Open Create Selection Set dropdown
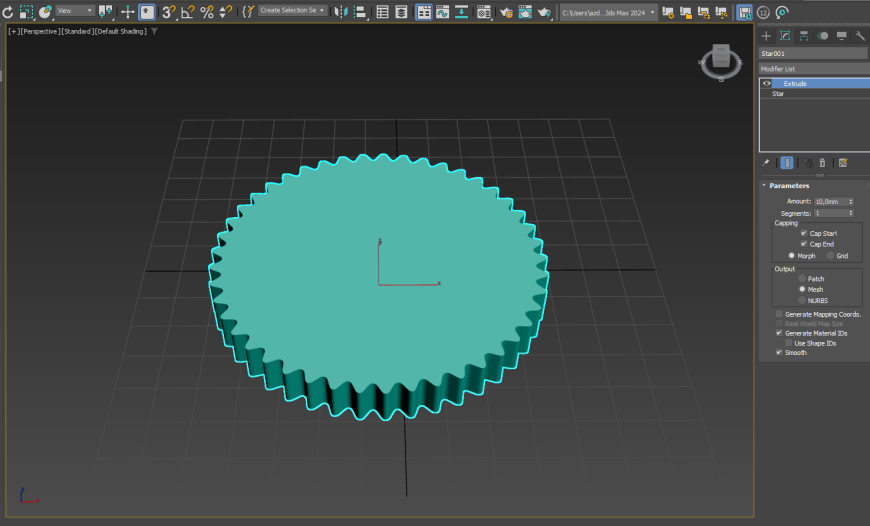 point(292,11)
